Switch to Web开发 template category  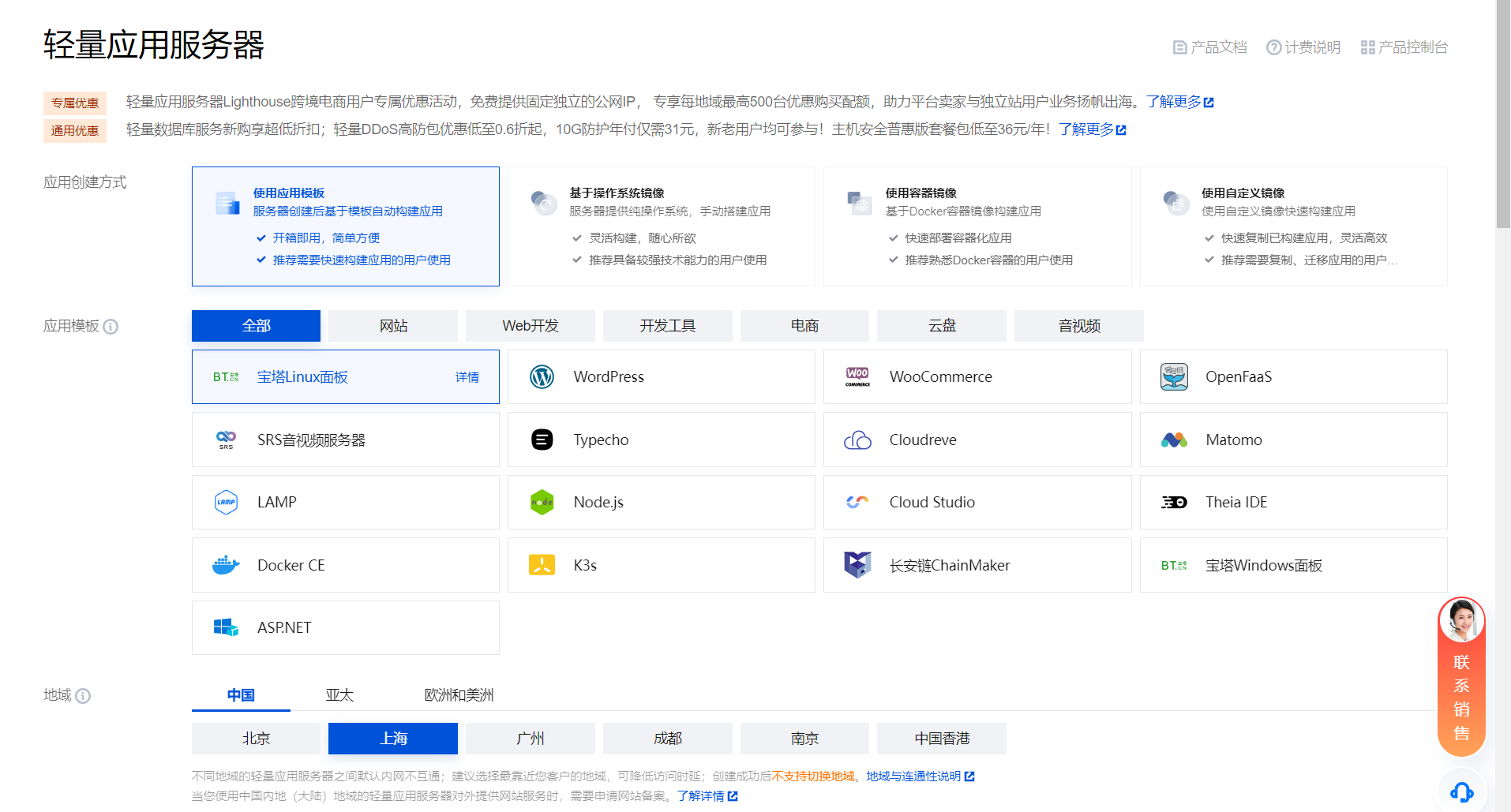point(531,326)
